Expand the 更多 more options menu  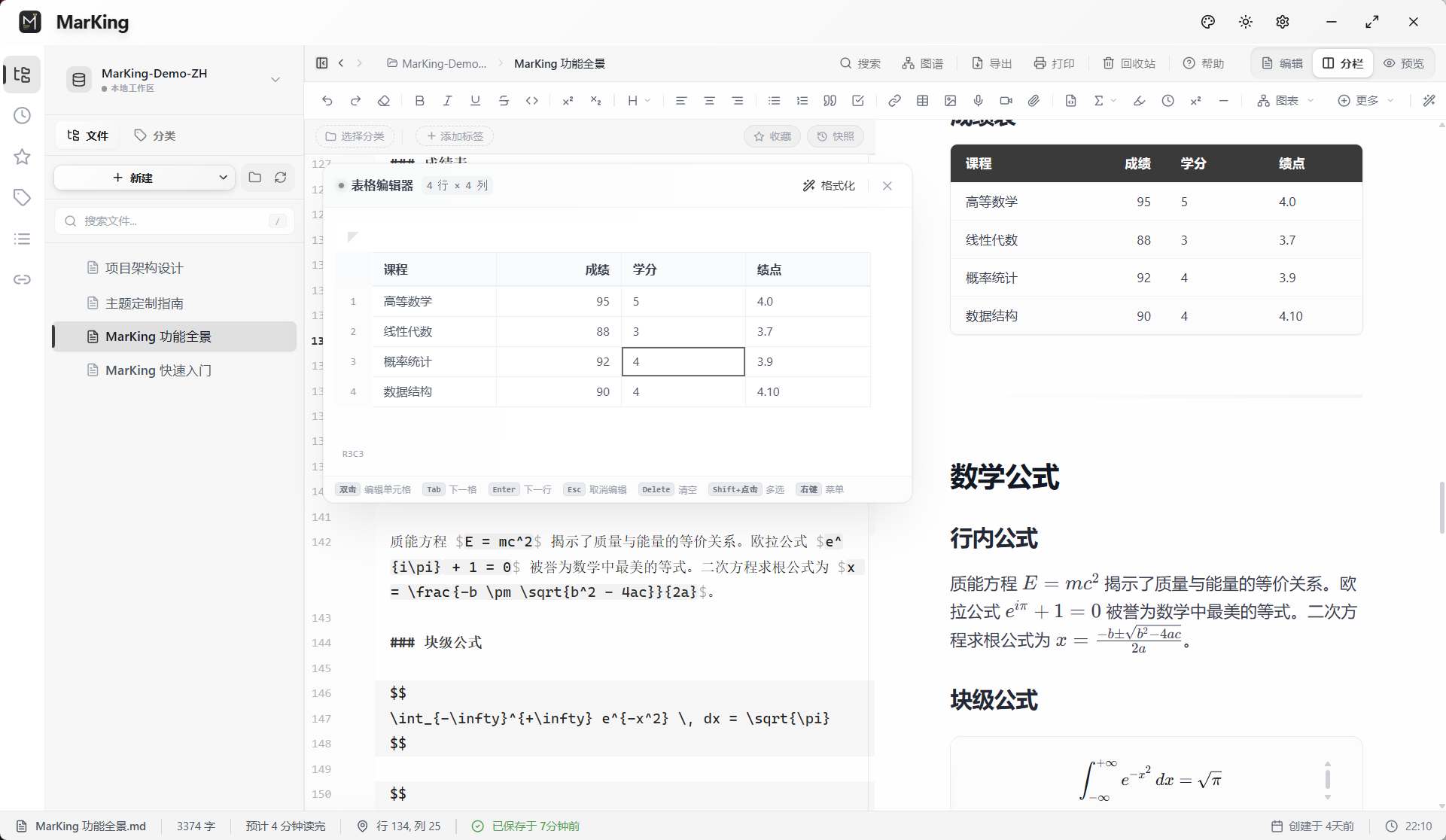[1366, 101]
